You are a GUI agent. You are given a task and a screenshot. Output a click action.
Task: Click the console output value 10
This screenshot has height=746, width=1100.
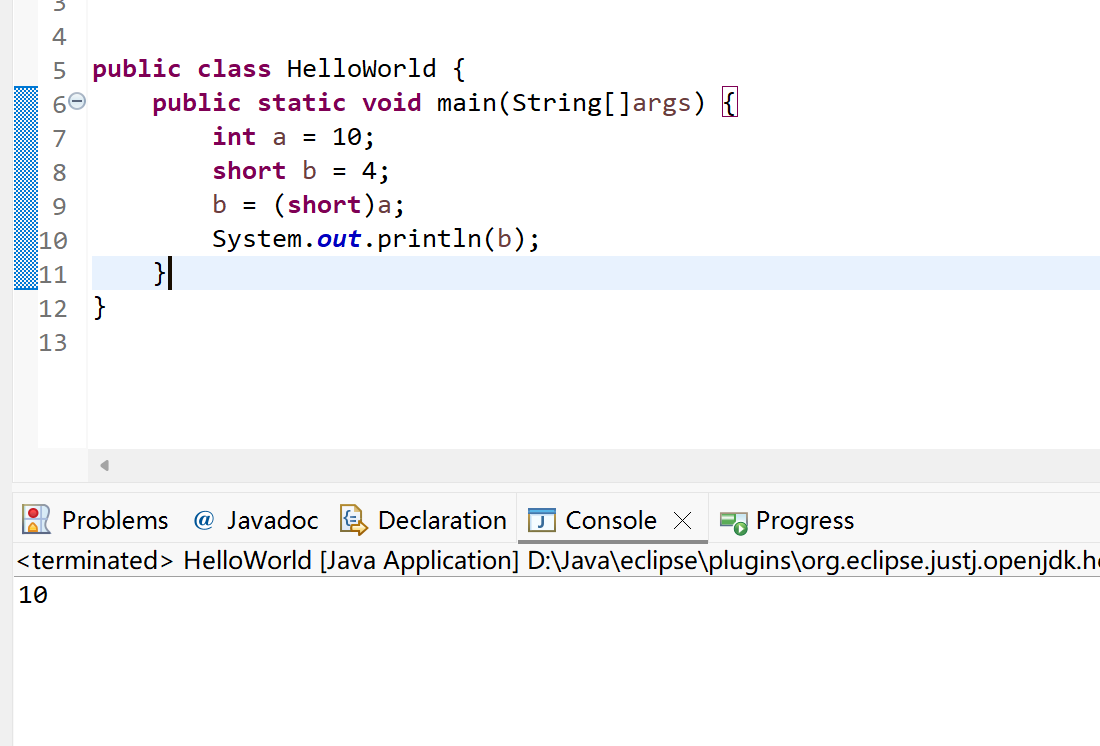point(33,595)
